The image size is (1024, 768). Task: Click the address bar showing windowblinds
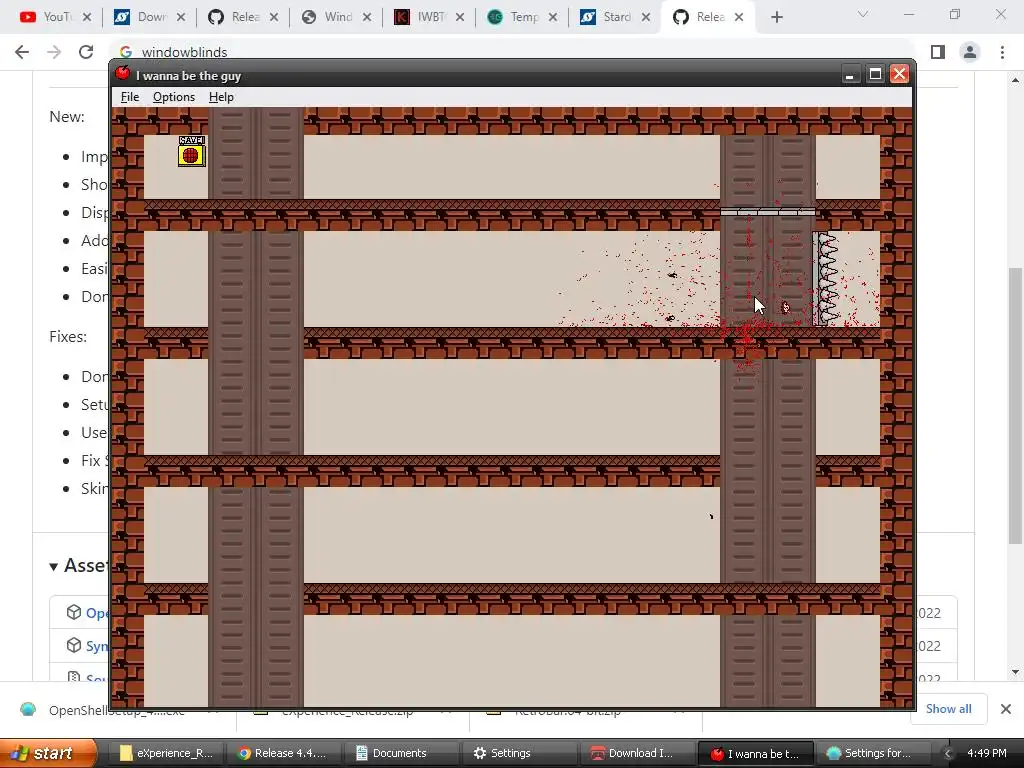[513, 52]
